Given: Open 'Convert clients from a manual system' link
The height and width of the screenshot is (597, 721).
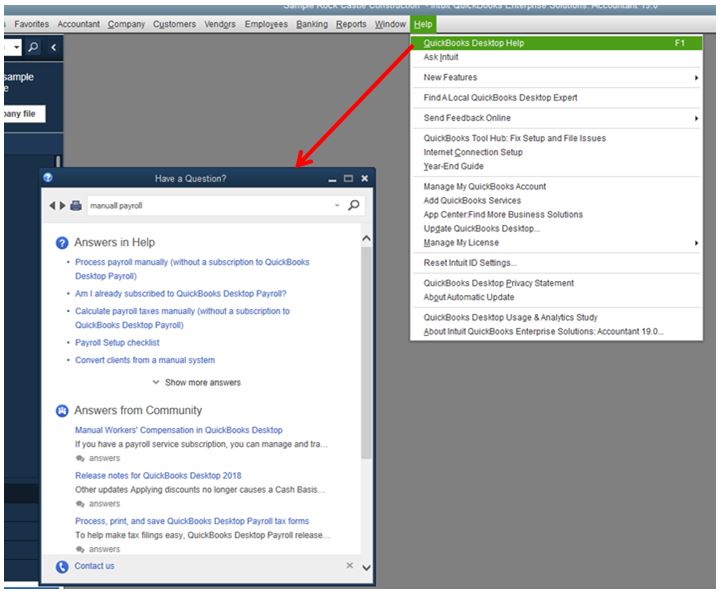Looking at the screenshot, I should pyautogui.click(x=145, y=360).
